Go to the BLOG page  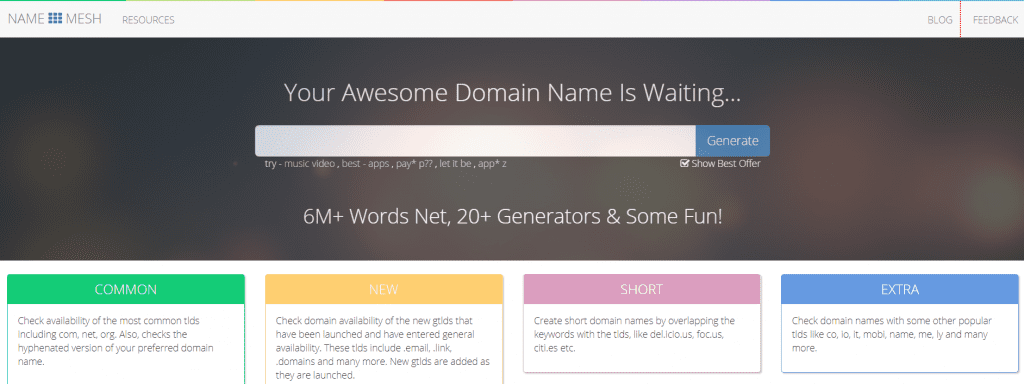click(x=940, y=20)
